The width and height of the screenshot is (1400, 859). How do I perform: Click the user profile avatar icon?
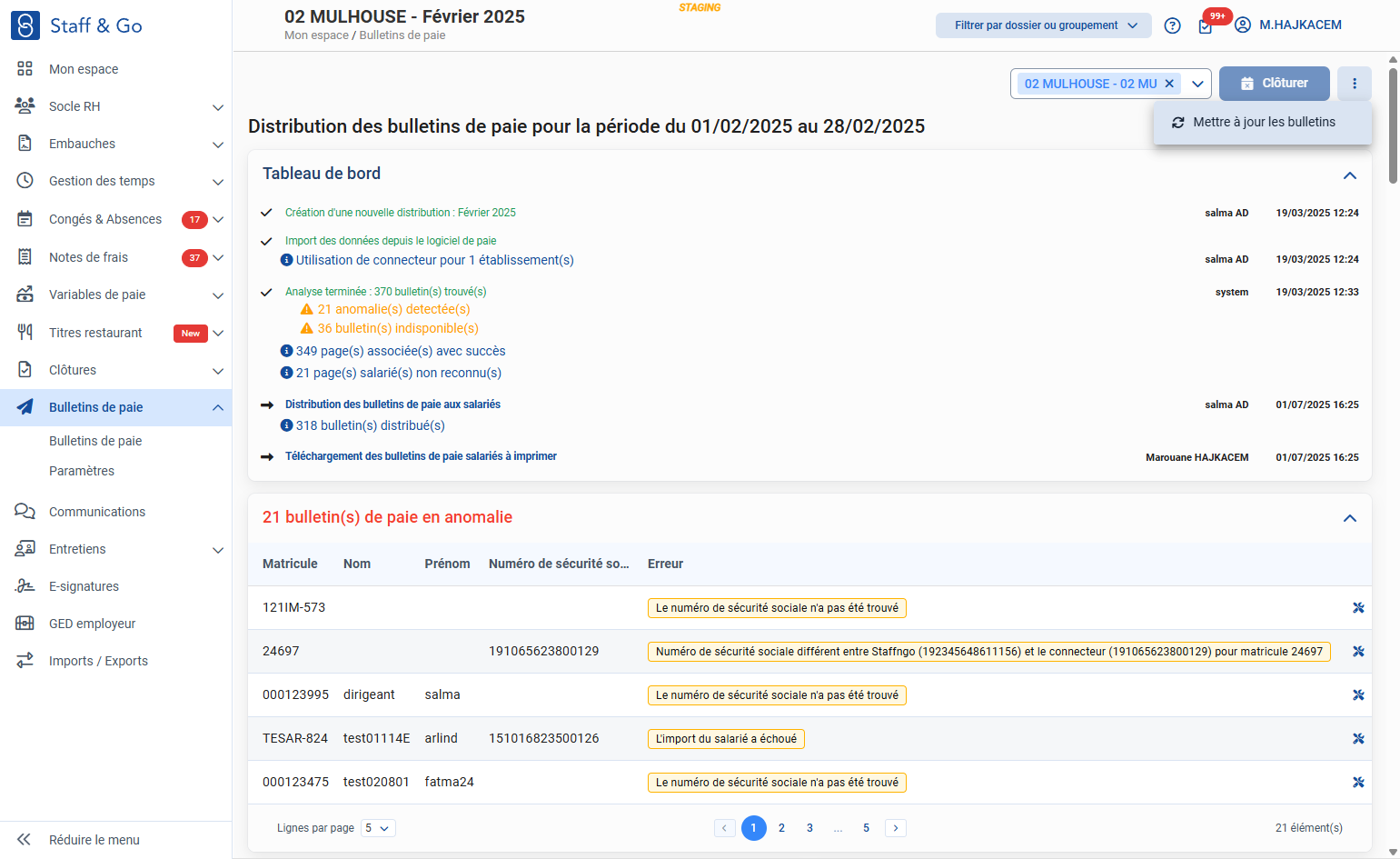click(x=1243, y=25)
